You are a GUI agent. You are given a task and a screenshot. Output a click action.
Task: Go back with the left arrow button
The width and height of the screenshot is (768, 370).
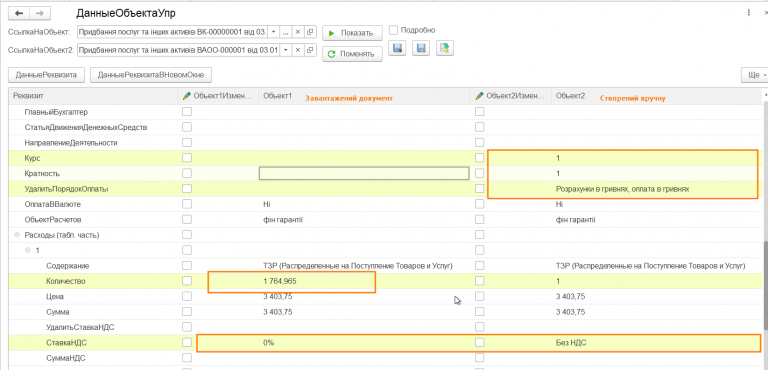click(x=20, y=13)
